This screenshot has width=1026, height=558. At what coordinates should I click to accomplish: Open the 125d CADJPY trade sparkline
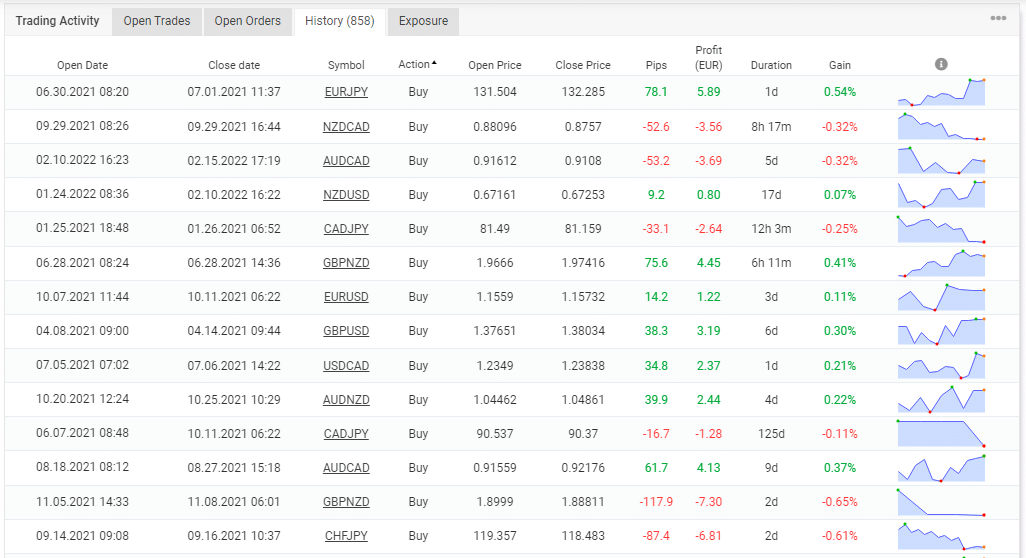[x=941, y=434]
